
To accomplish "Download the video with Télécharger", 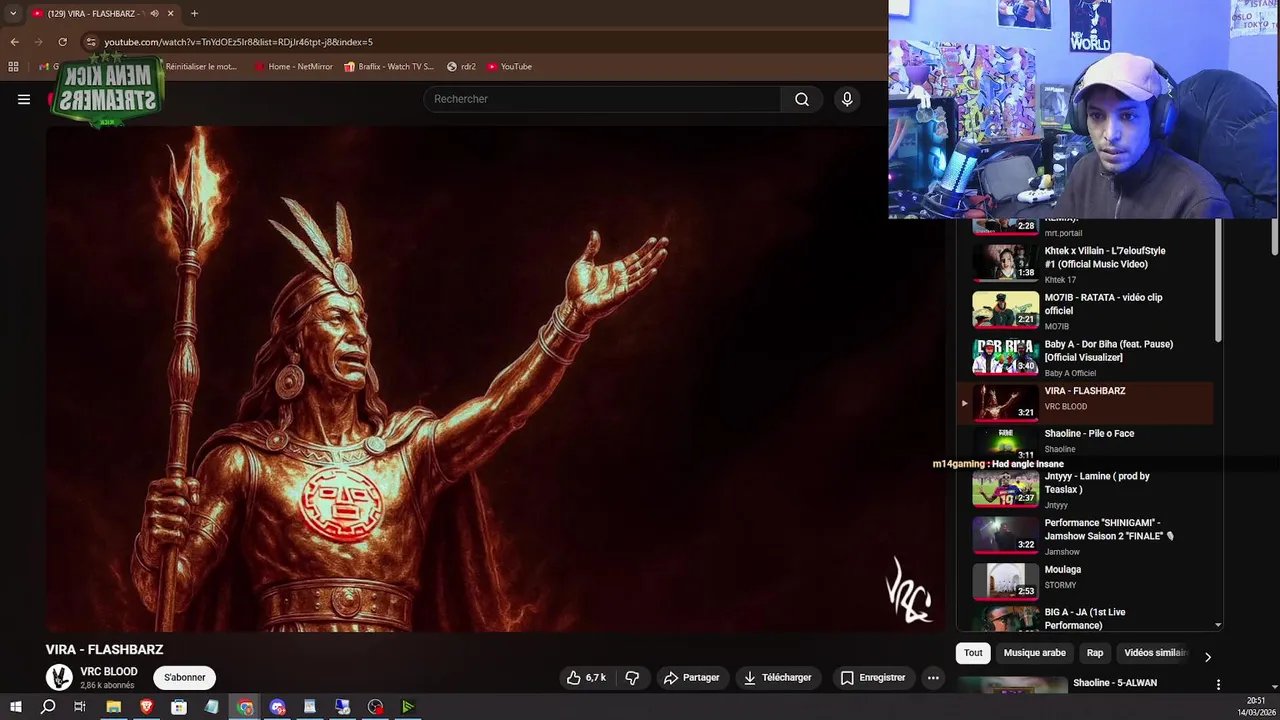I will (x=777, y=677).
